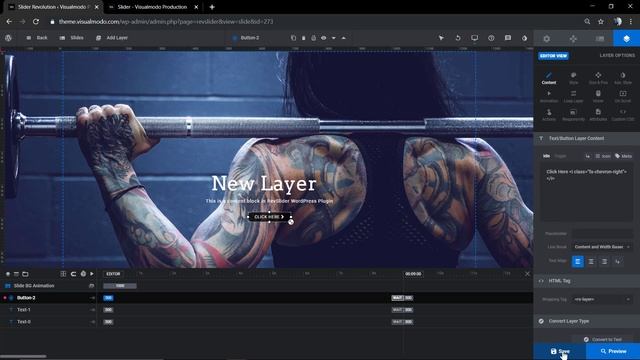Viewport: 640px width, 360px height.
Task: Edit the layer content text area
Action: point(587,192)
